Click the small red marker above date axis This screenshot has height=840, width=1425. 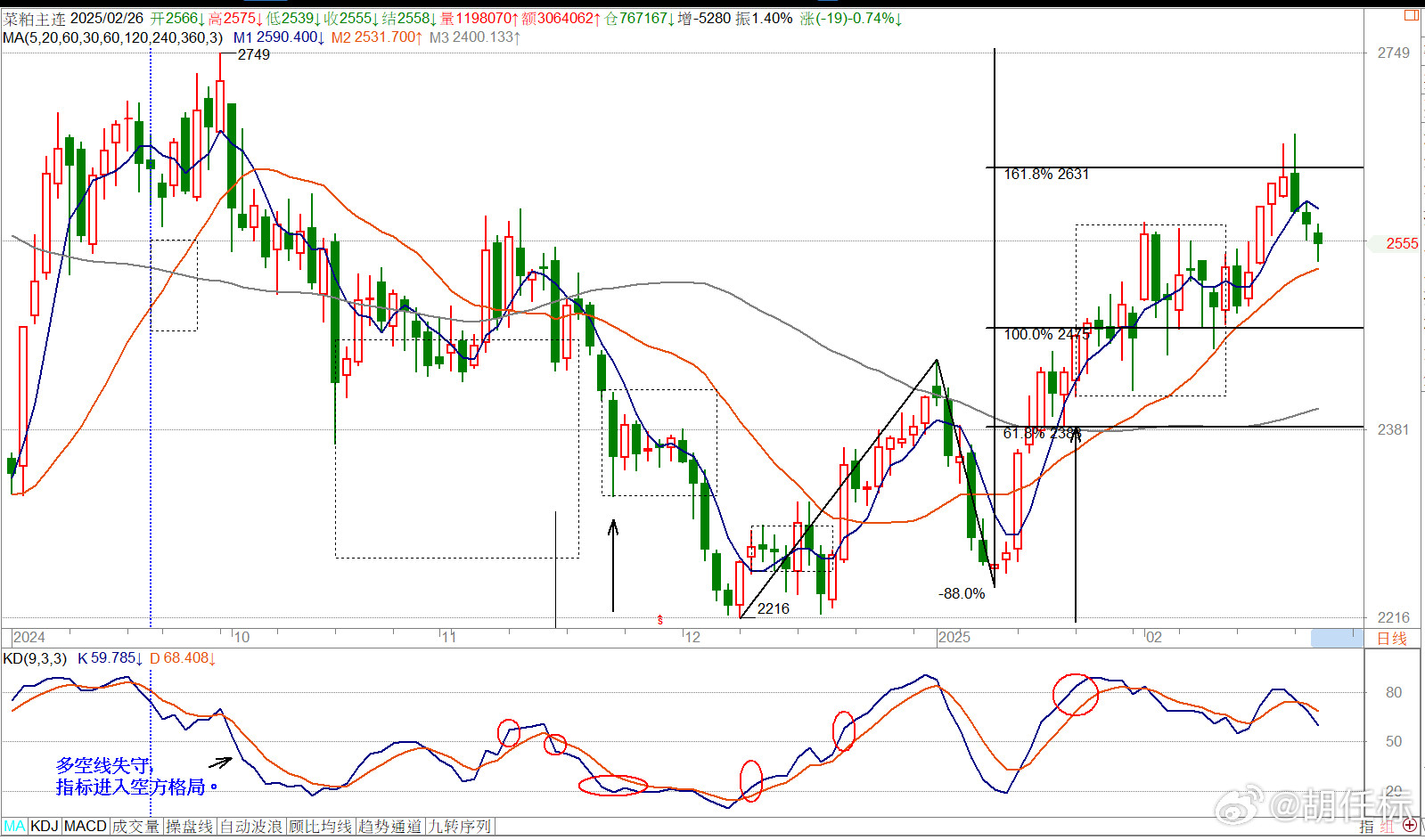[x=660, y=619]
